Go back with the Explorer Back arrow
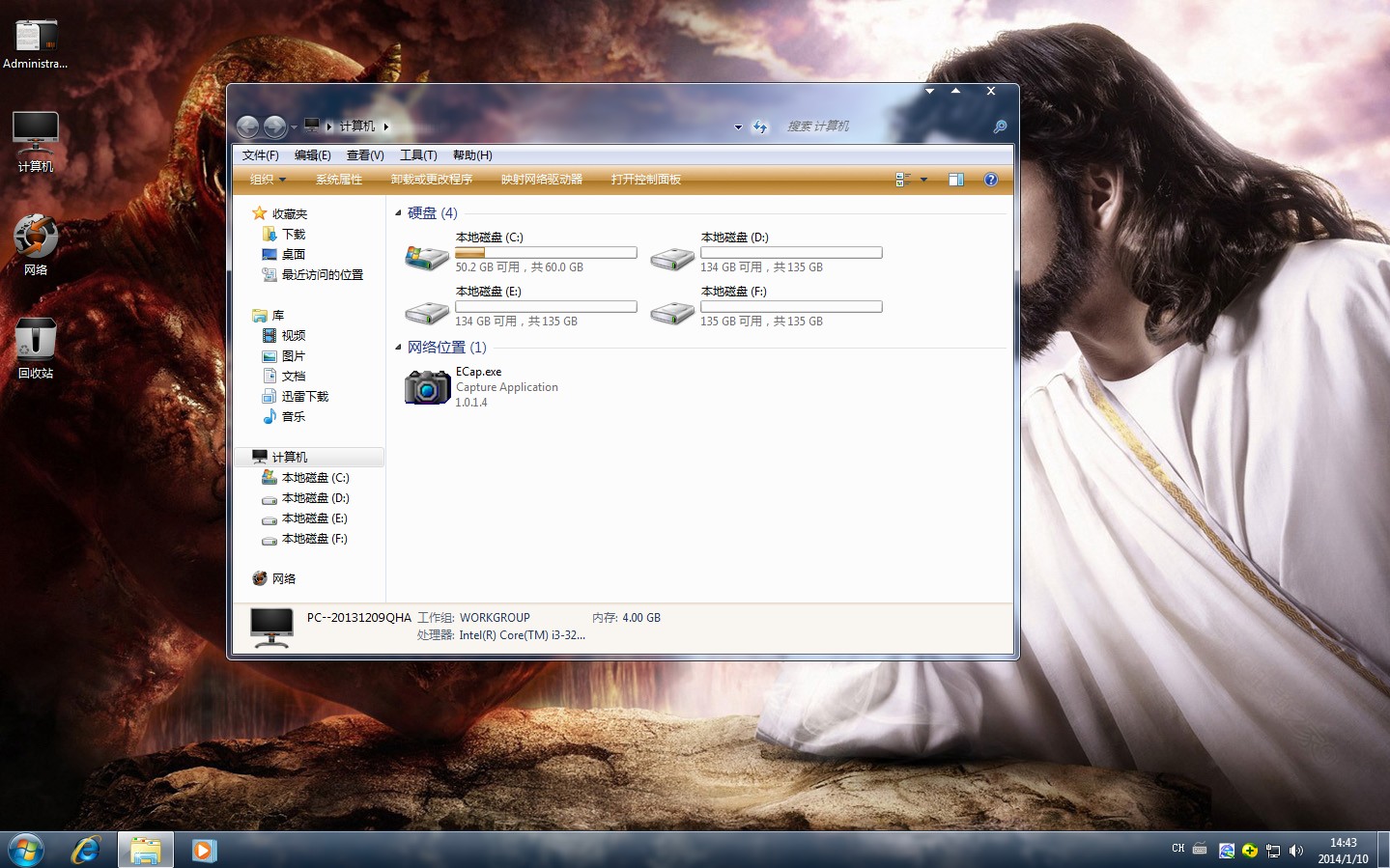The width and height of the screenshot is (1390, 868). (247, 126)
